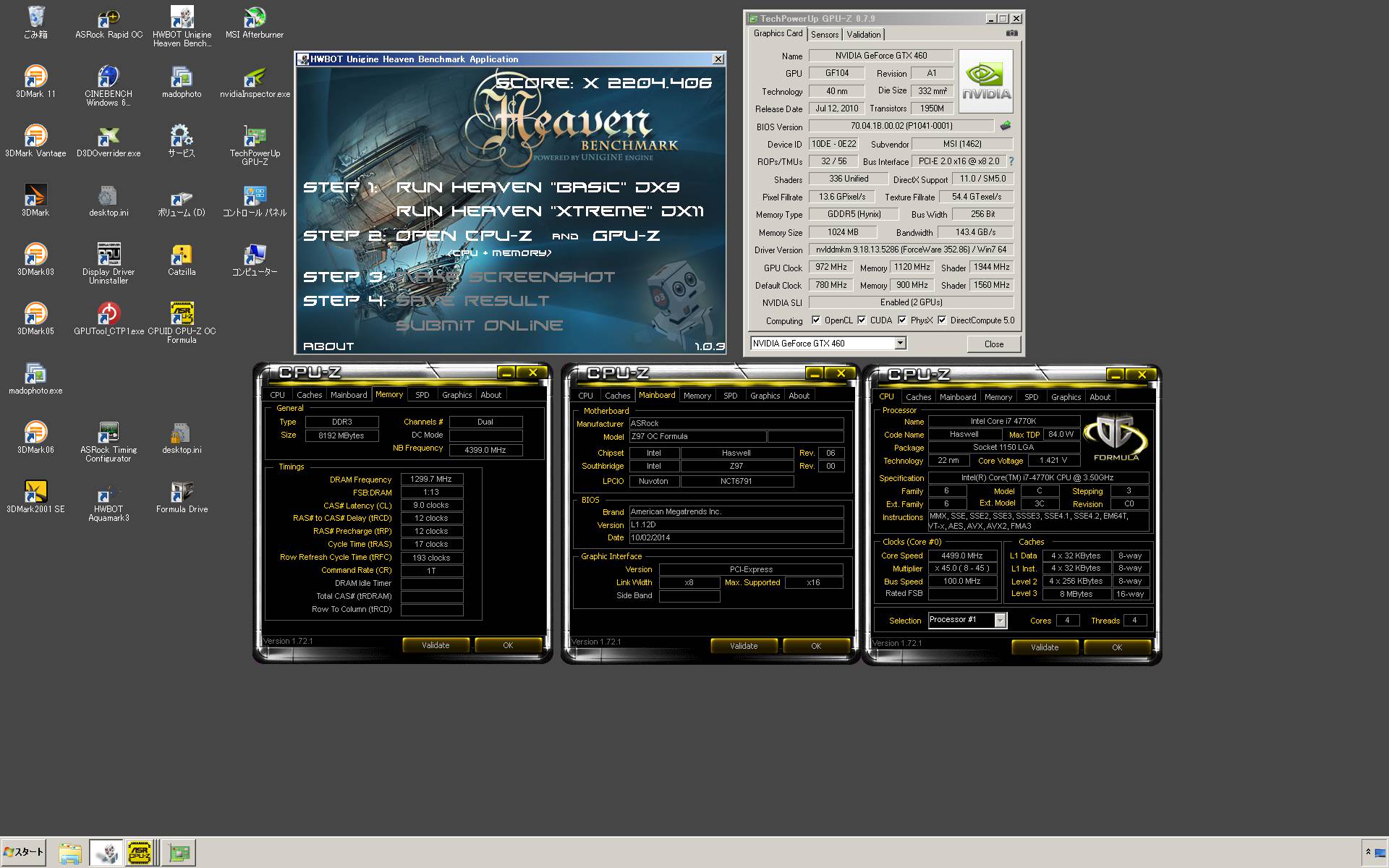Toggle the OpenCL checkbox in GPU-Z
Image resolution: width=1389 pixels, height=868 pixels.
816,320
